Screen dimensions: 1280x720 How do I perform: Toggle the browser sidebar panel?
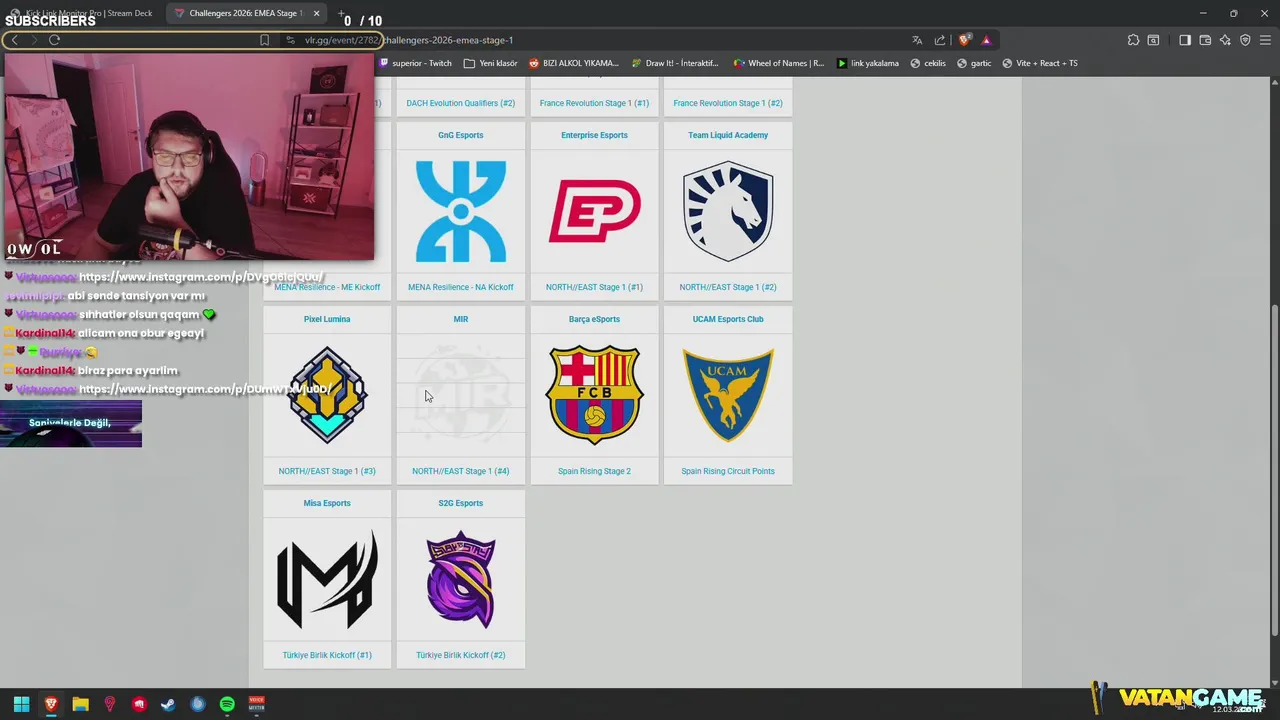1184,40
